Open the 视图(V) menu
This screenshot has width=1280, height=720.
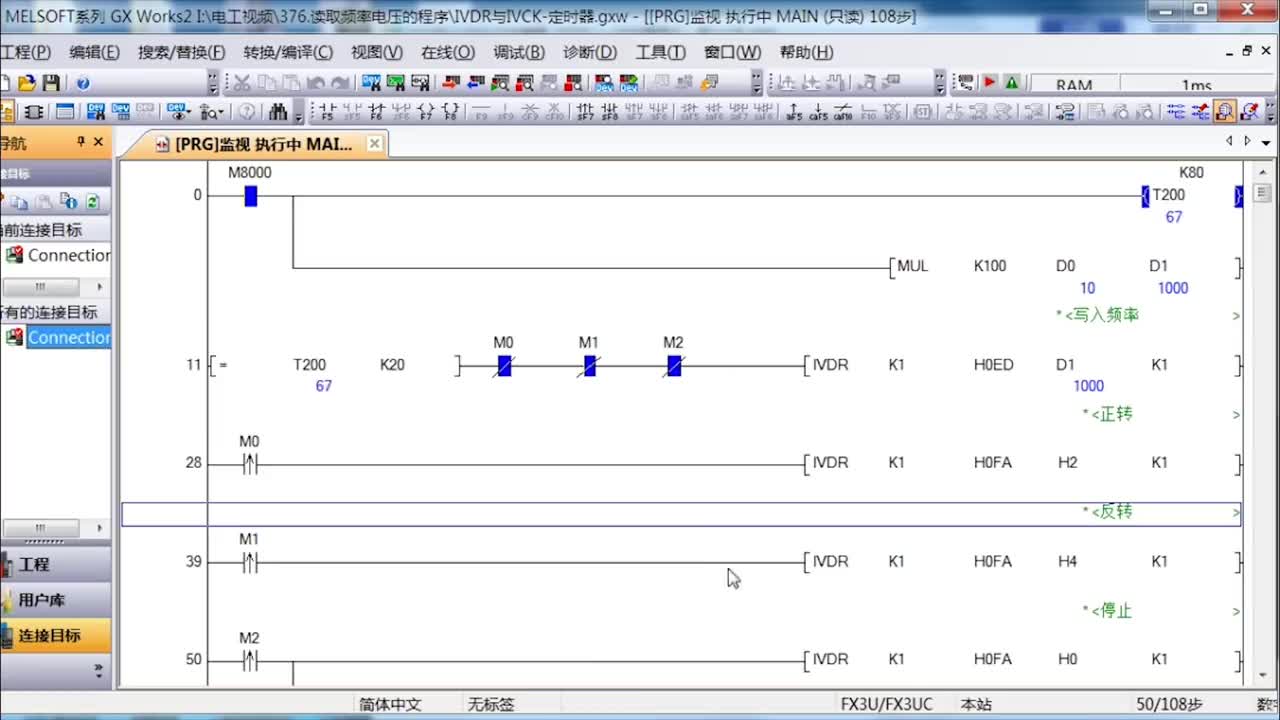coord(377,52)
